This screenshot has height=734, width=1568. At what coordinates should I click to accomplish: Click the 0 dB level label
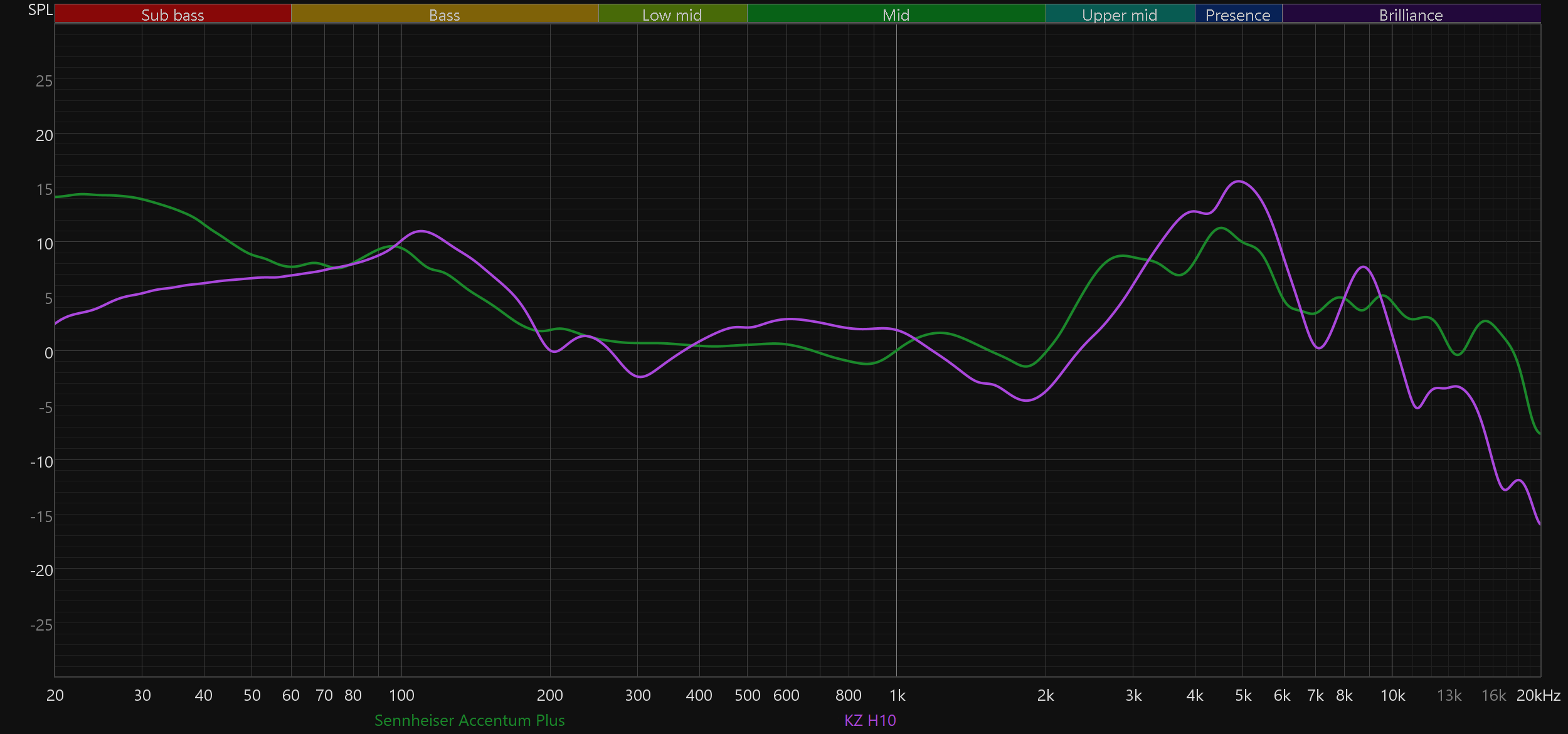coord(48,353)
